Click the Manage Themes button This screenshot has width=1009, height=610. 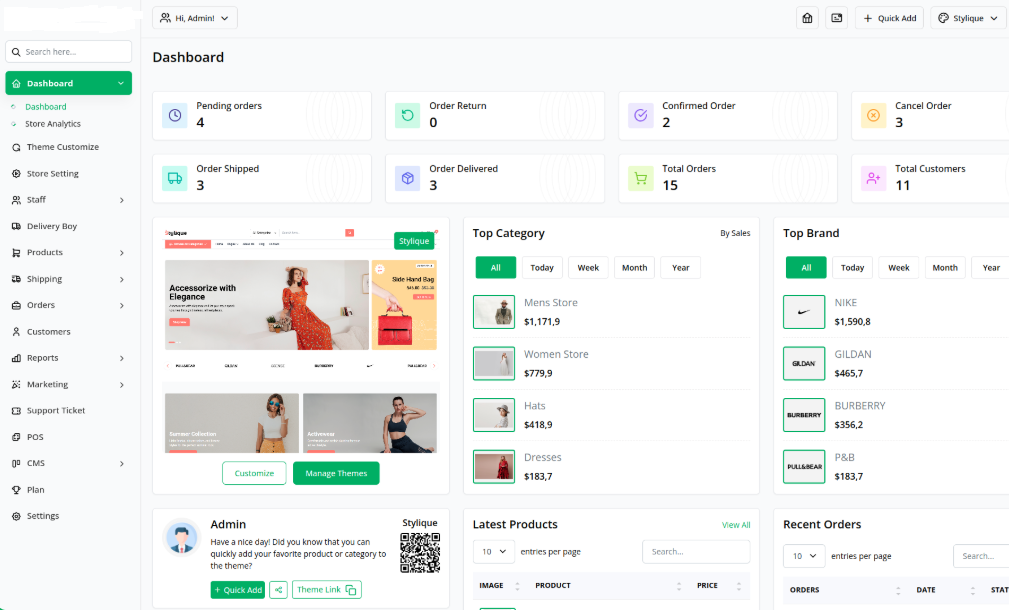click(336, 473)
